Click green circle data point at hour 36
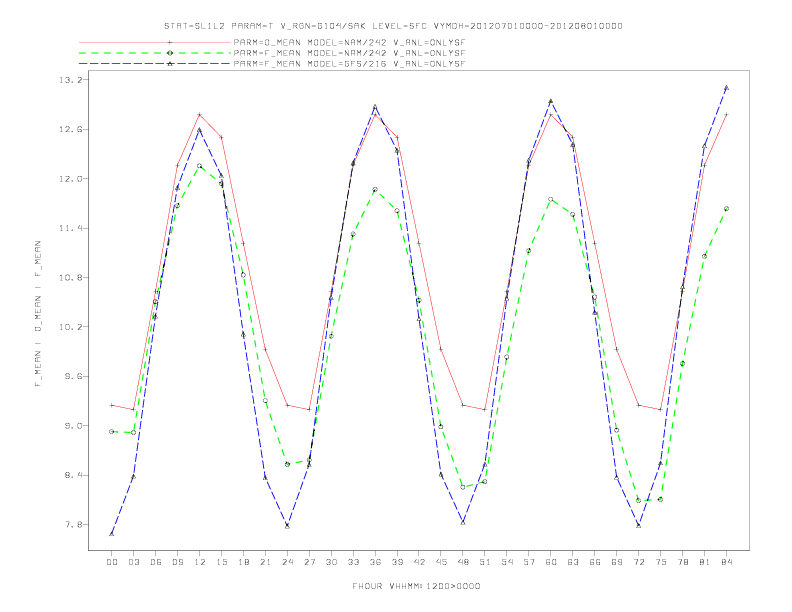792x612 pixels. pos(375,190)
